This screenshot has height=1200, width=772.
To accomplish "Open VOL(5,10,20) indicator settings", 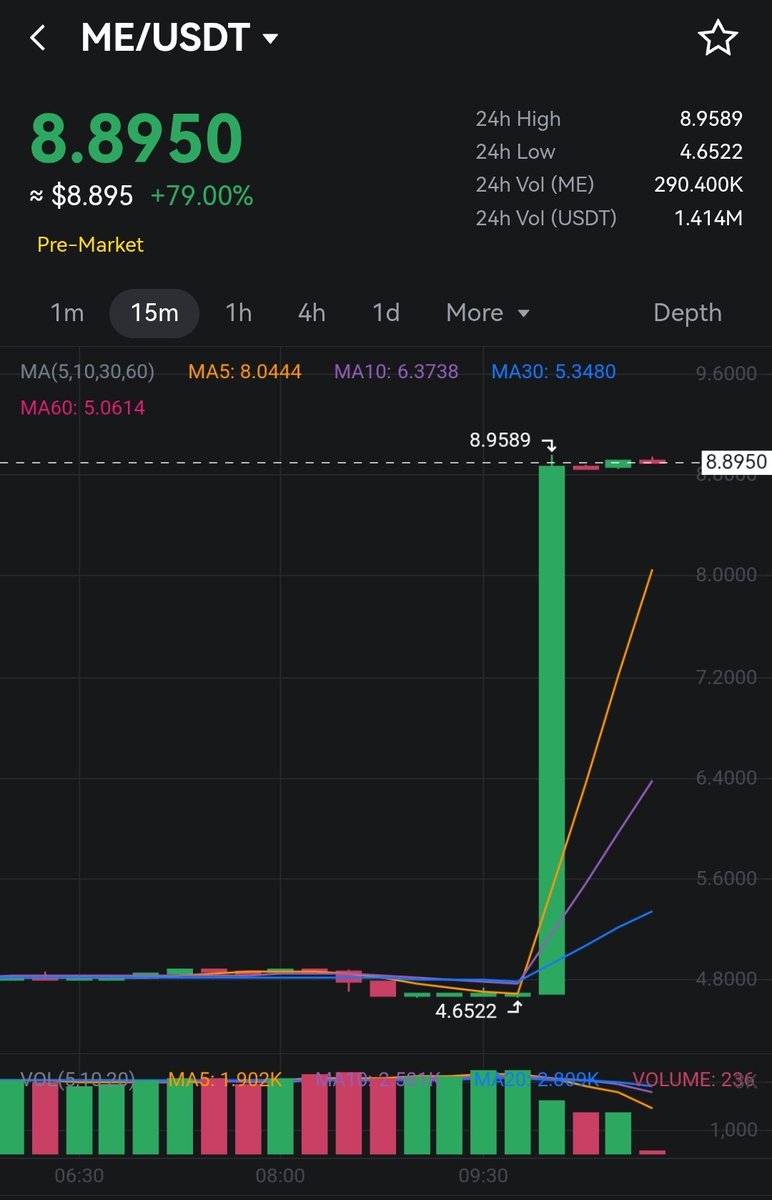I will pyautogui.click(x=78, y=1080).
